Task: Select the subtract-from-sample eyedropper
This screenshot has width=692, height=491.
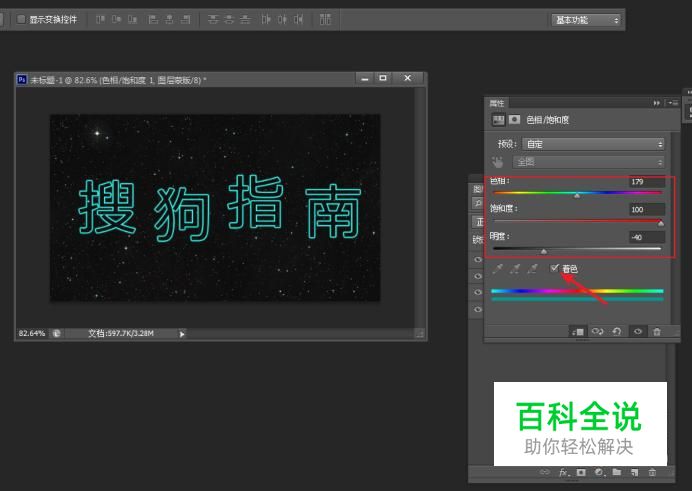Action: point(532,268)
